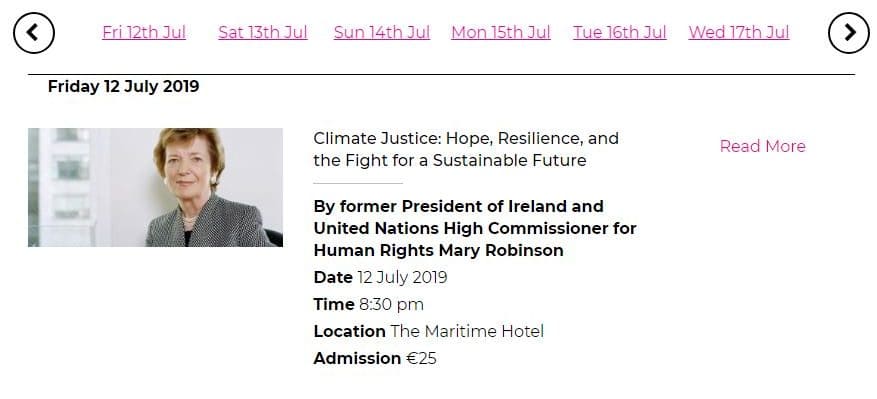
Task: Open Read More for Climate Justice event
Action: [762, 147]
